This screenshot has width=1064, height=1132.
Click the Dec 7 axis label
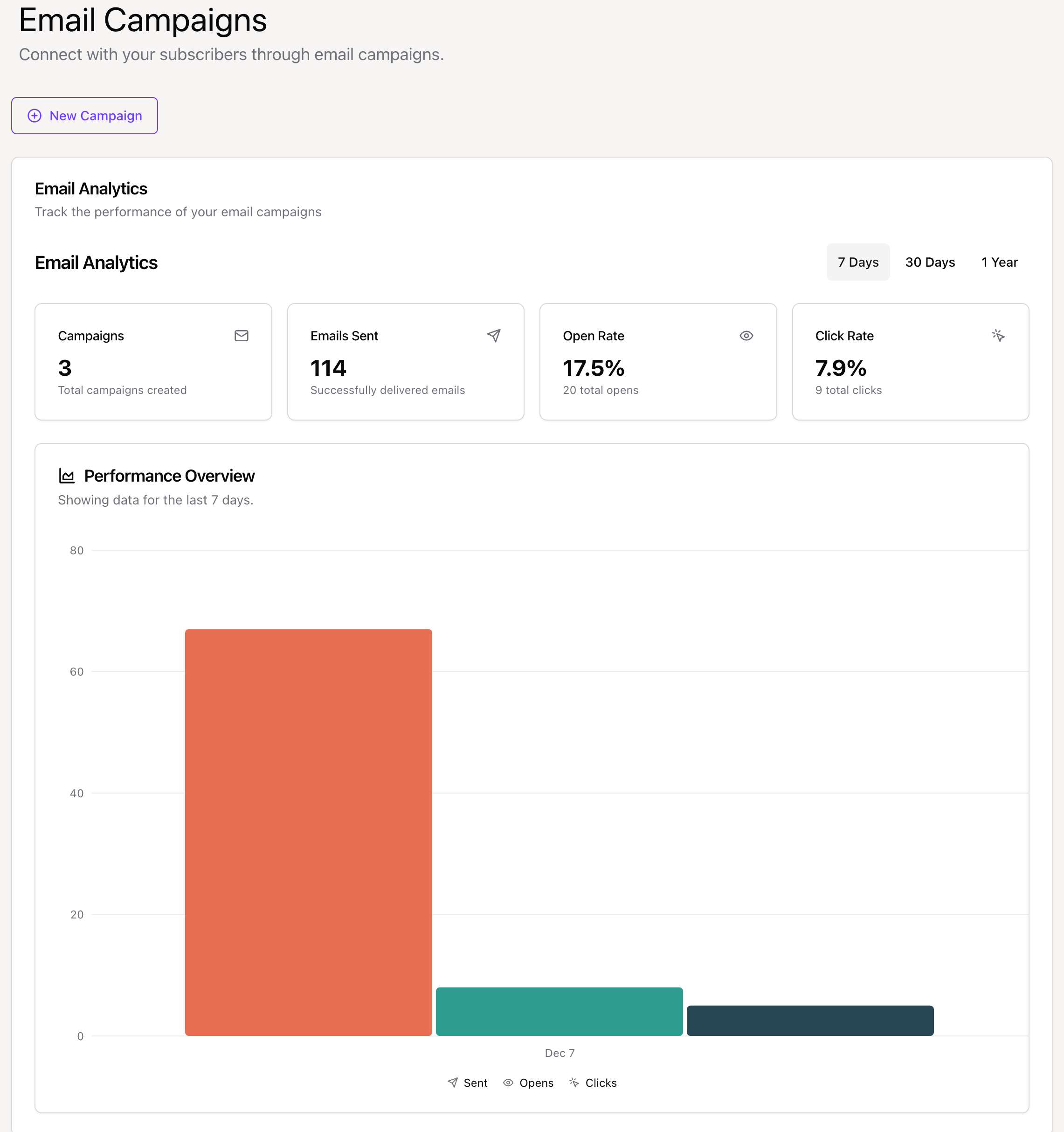(x=560, y=1053)
